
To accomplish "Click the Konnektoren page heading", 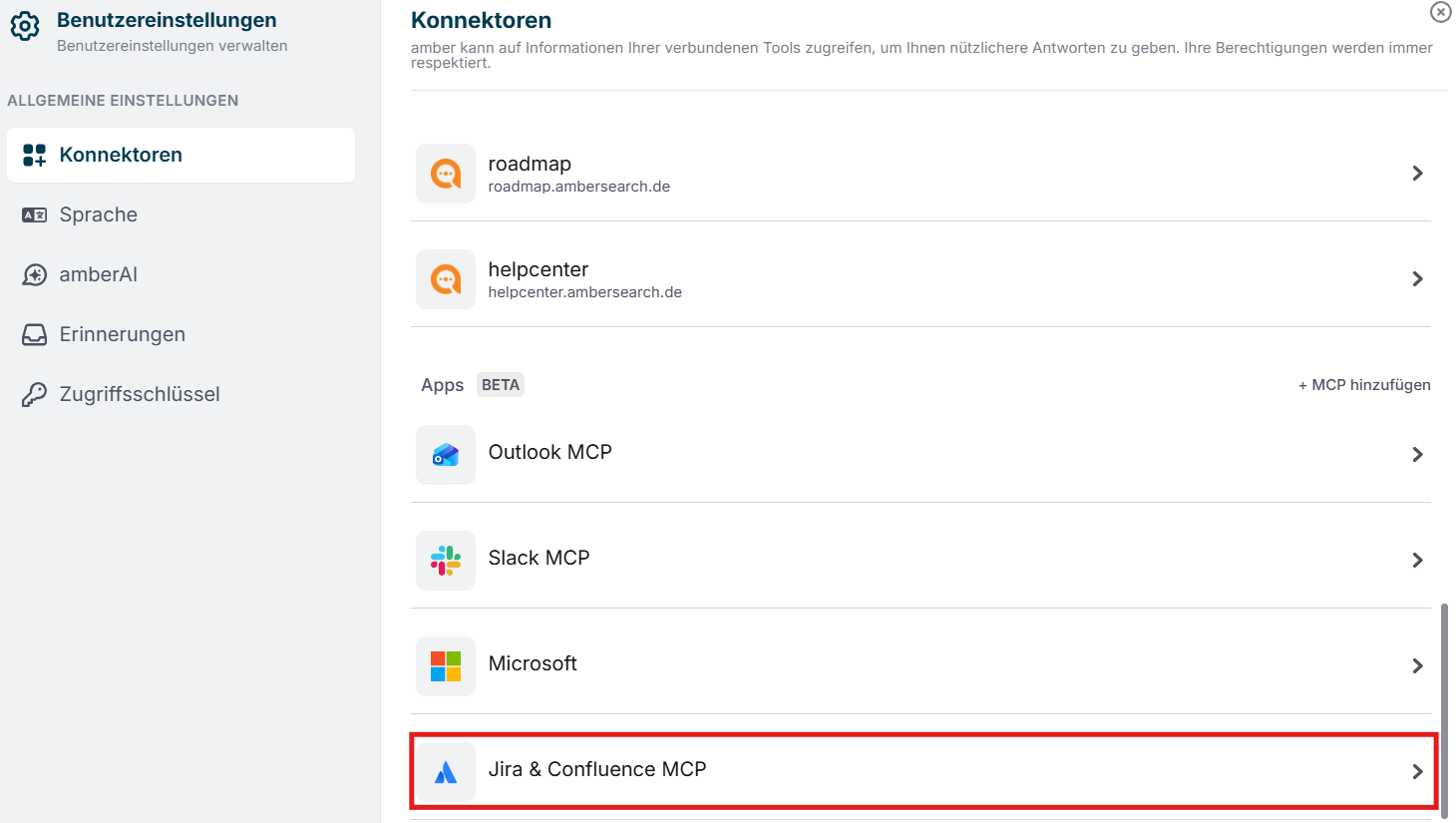I will pos(481,20).
